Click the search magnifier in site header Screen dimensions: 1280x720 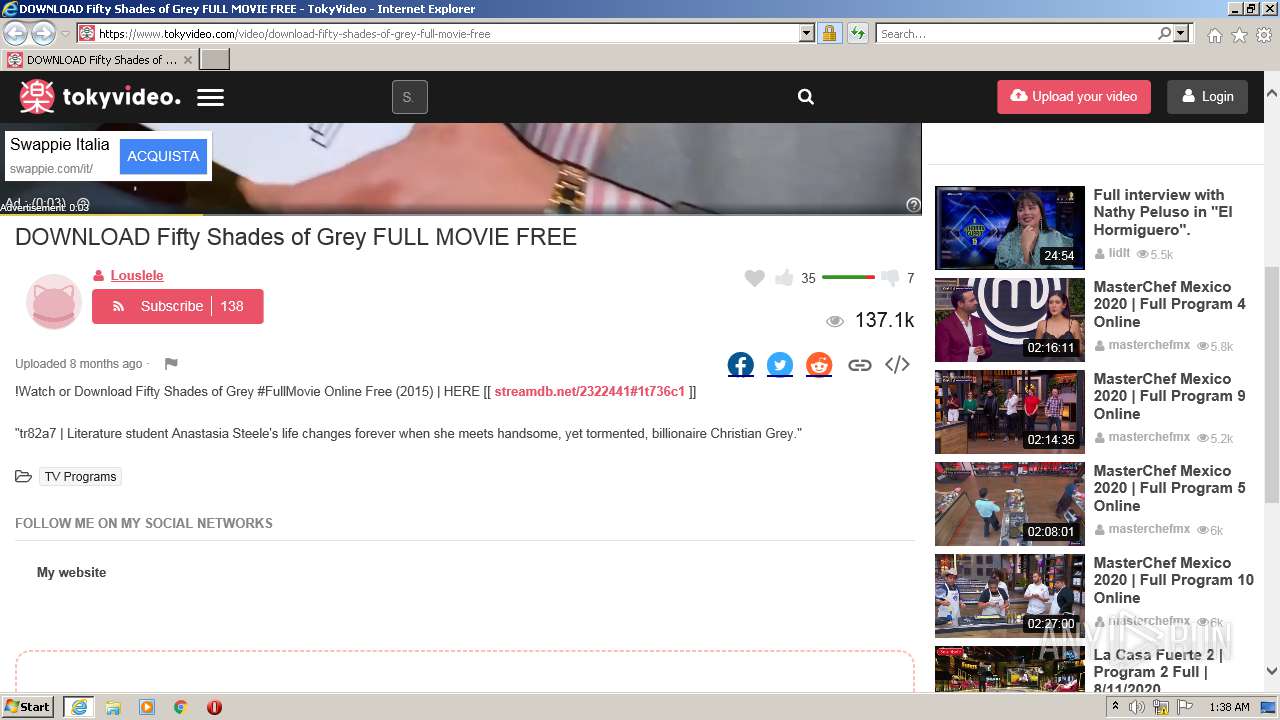806,97
